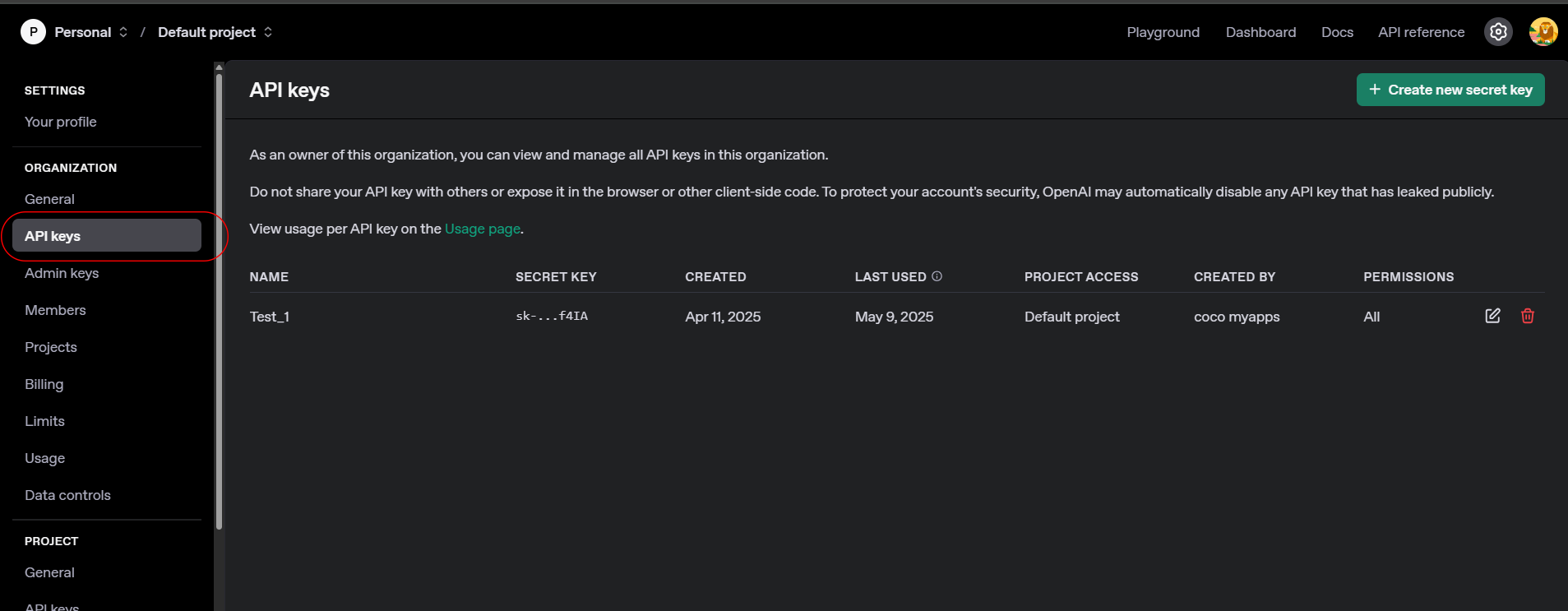Click the Apr 11, 2025 created date
The width and height of the screenshot is (1568, 611).
pos(723,317)
